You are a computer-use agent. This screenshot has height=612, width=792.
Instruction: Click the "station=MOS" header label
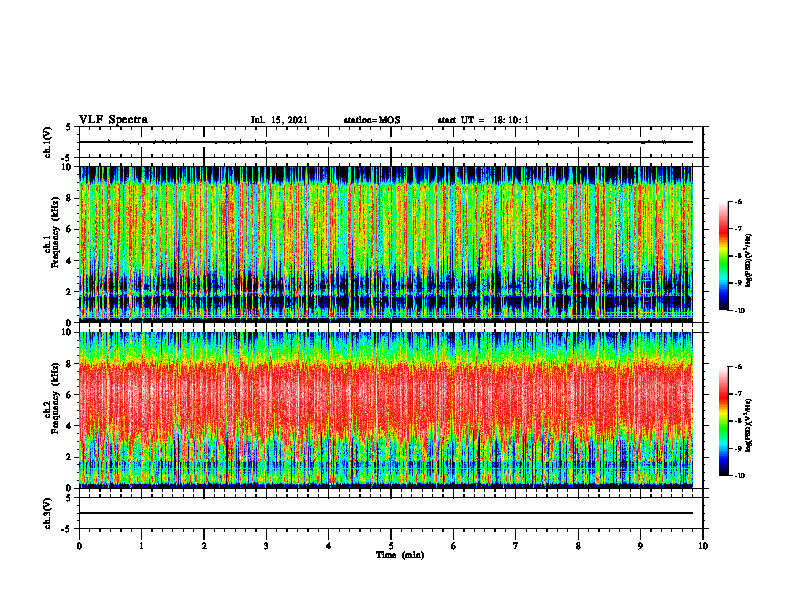pos(372,120)
